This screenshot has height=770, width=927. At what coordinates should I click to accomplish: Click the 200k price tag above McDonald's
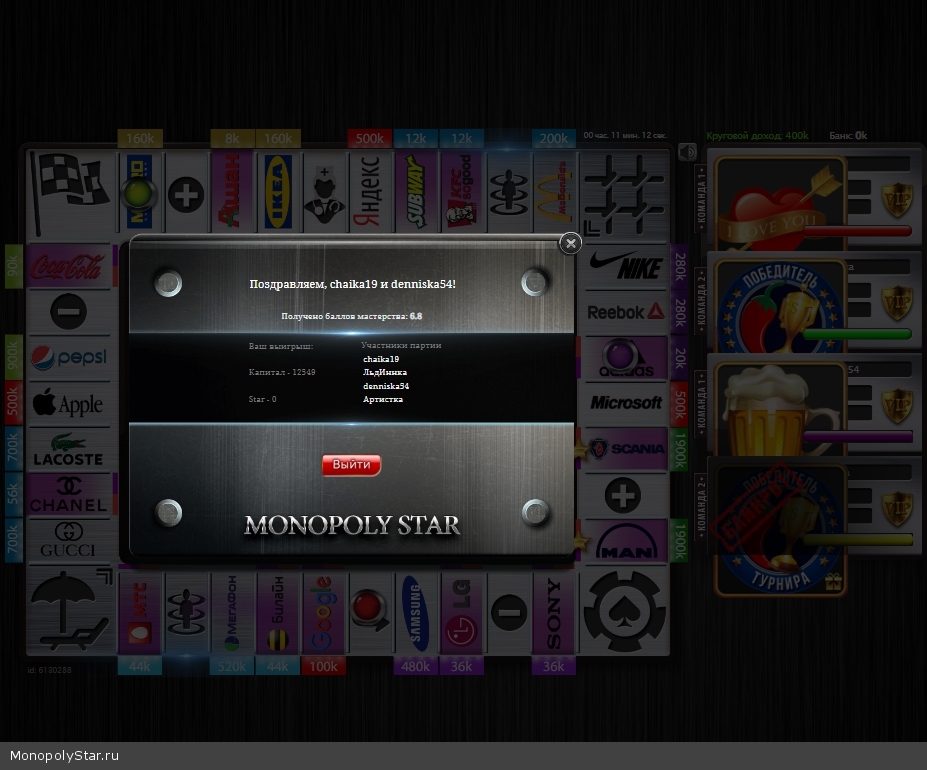(554, 138)
